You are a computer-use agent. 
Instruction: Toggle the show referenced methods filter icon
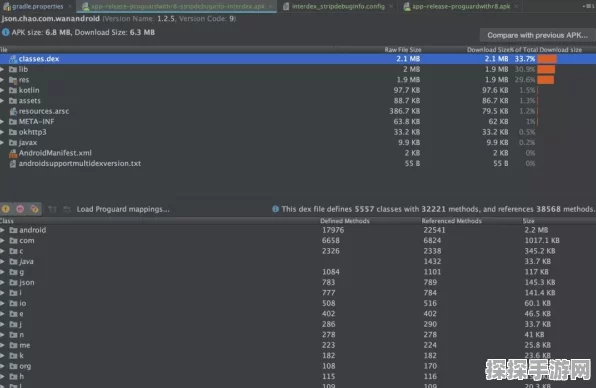(x=35, y=209)
